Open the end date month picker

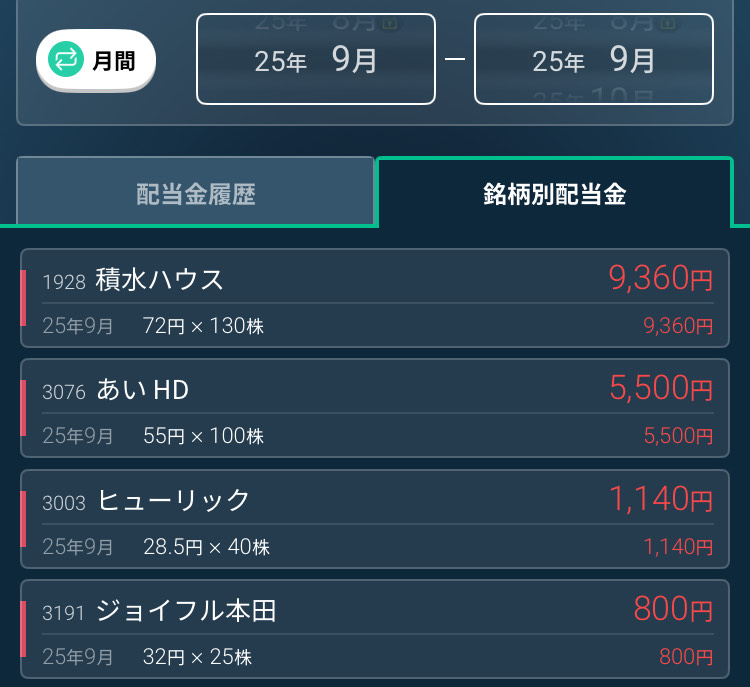[x=593, y=59]
